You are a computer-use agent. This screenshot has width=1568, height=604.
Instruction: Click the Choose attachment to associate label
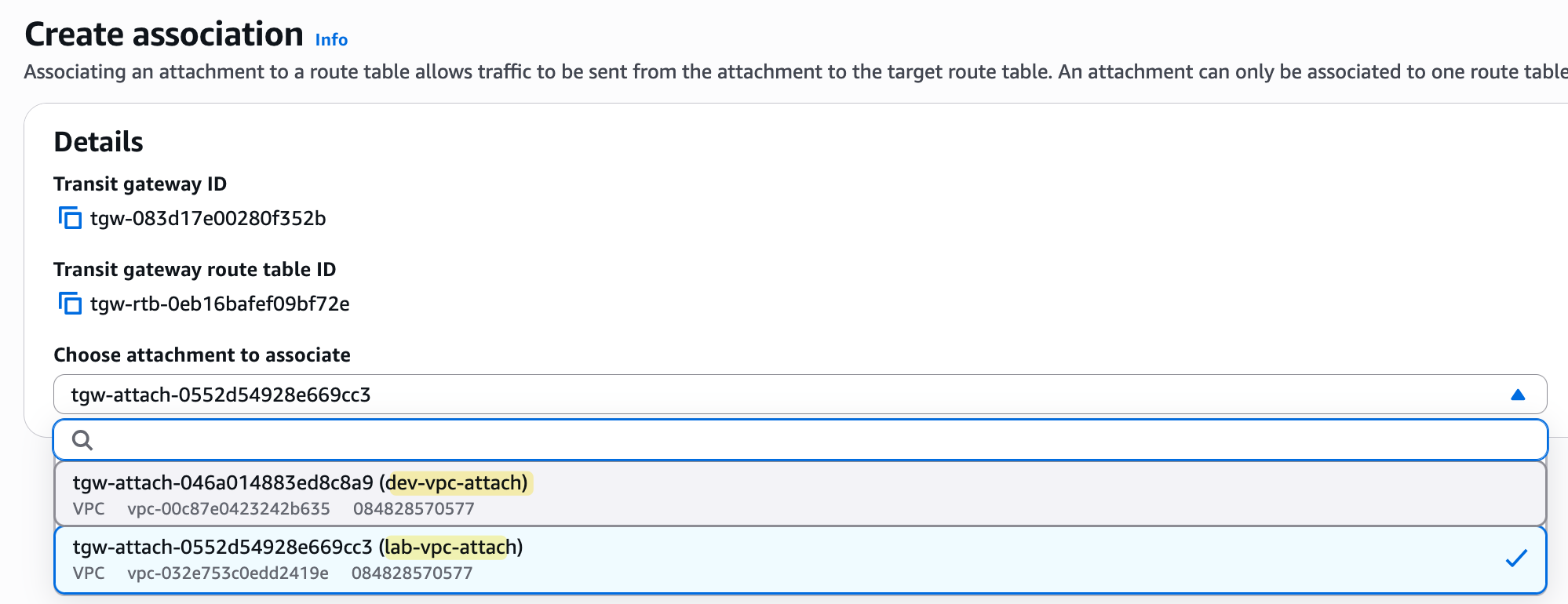[202, 355]
